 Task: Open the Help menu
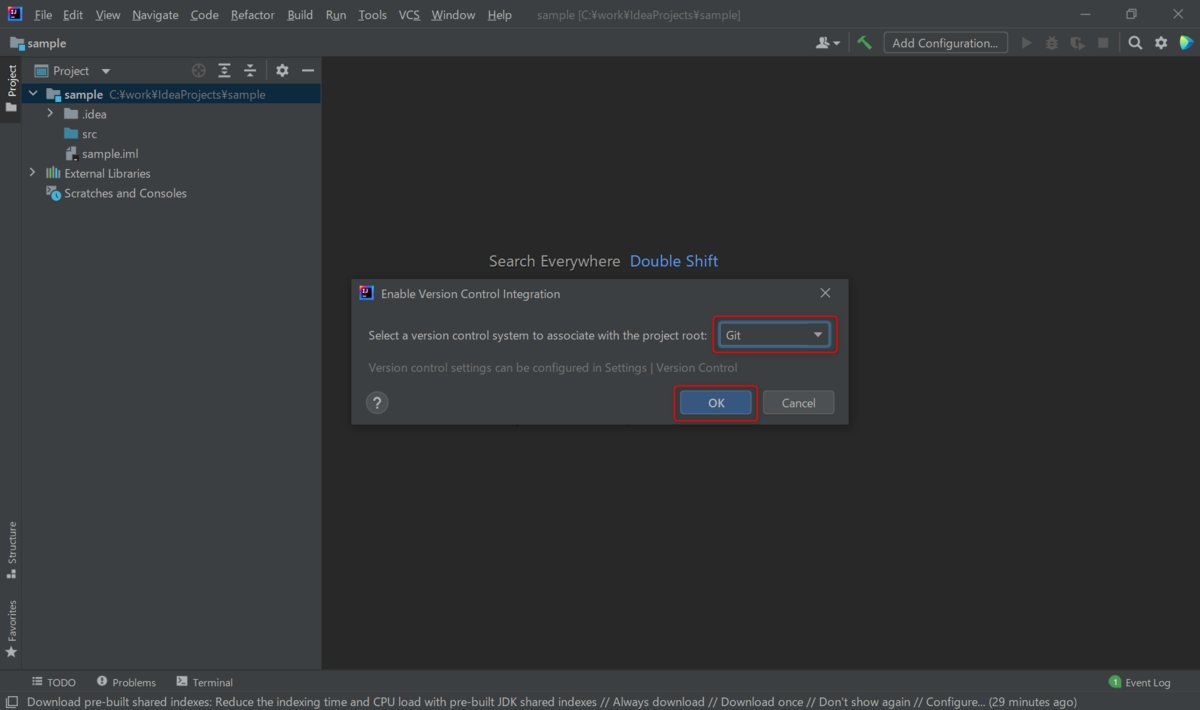(x=499, y=15)
